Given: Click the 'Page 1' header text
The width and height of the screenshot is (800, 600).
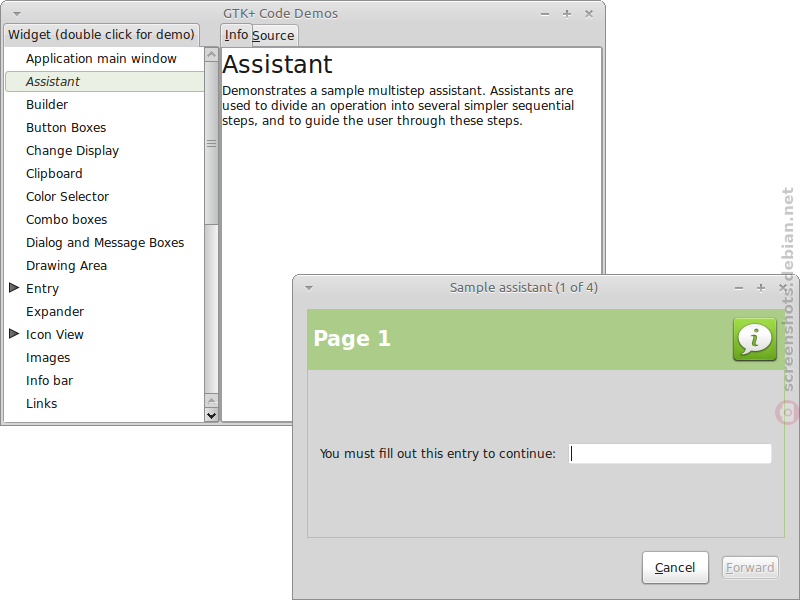Looking at the screenshot, I should [352, 339].
